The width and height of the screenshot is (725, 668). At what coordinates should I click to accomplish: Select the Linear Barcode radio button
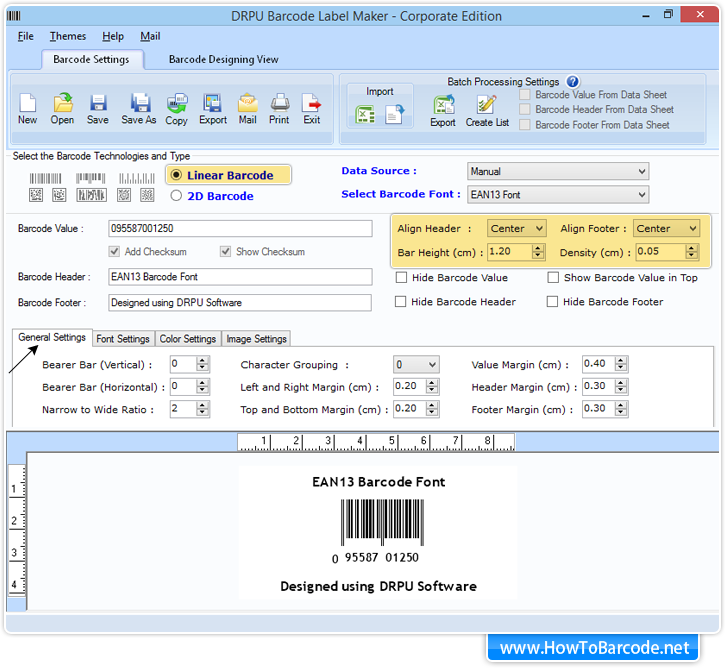point(176,175)
